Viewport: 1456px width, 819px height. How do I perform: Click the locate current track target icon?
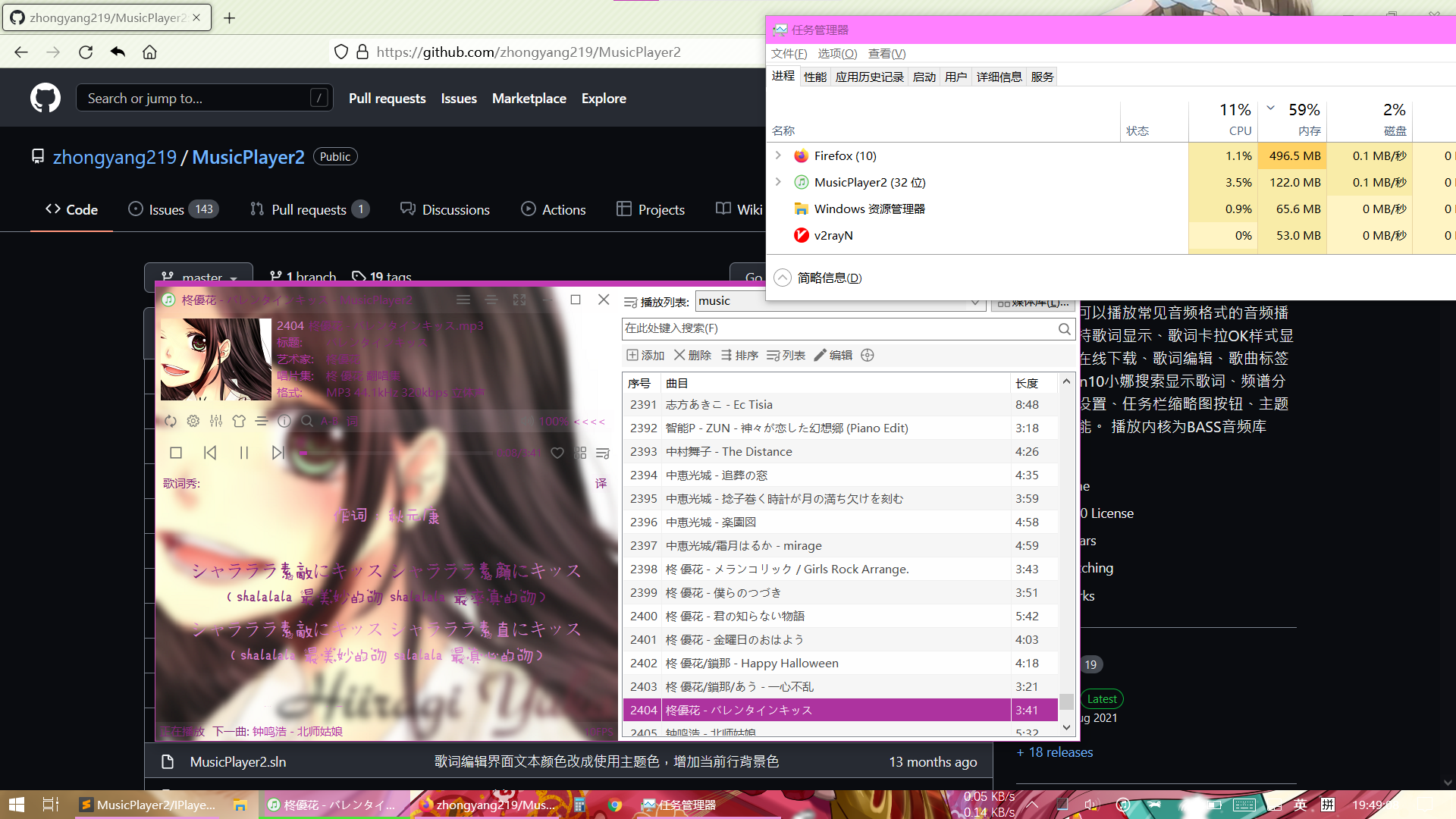tap(868, 355)
